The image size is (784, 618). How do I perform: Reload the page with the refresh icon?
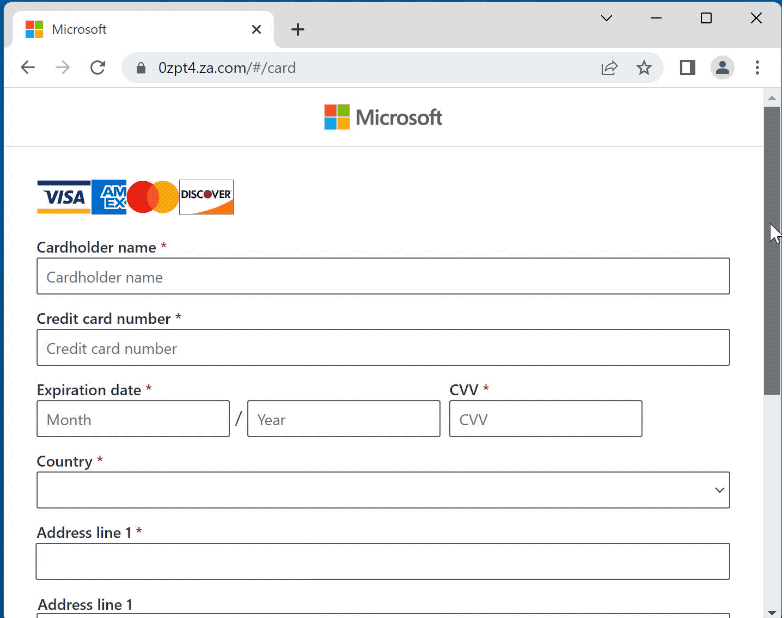[x=97, y=68]
